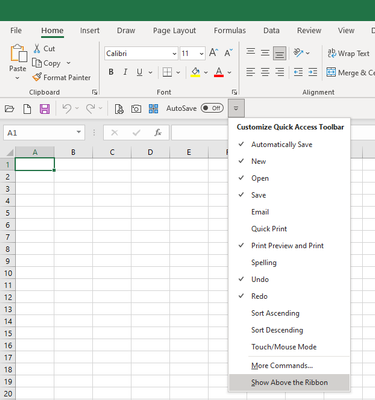This screenshot has height=400, width=375.
Task: Uncheck Undo in the customize menu
Action: coord(289,279)
